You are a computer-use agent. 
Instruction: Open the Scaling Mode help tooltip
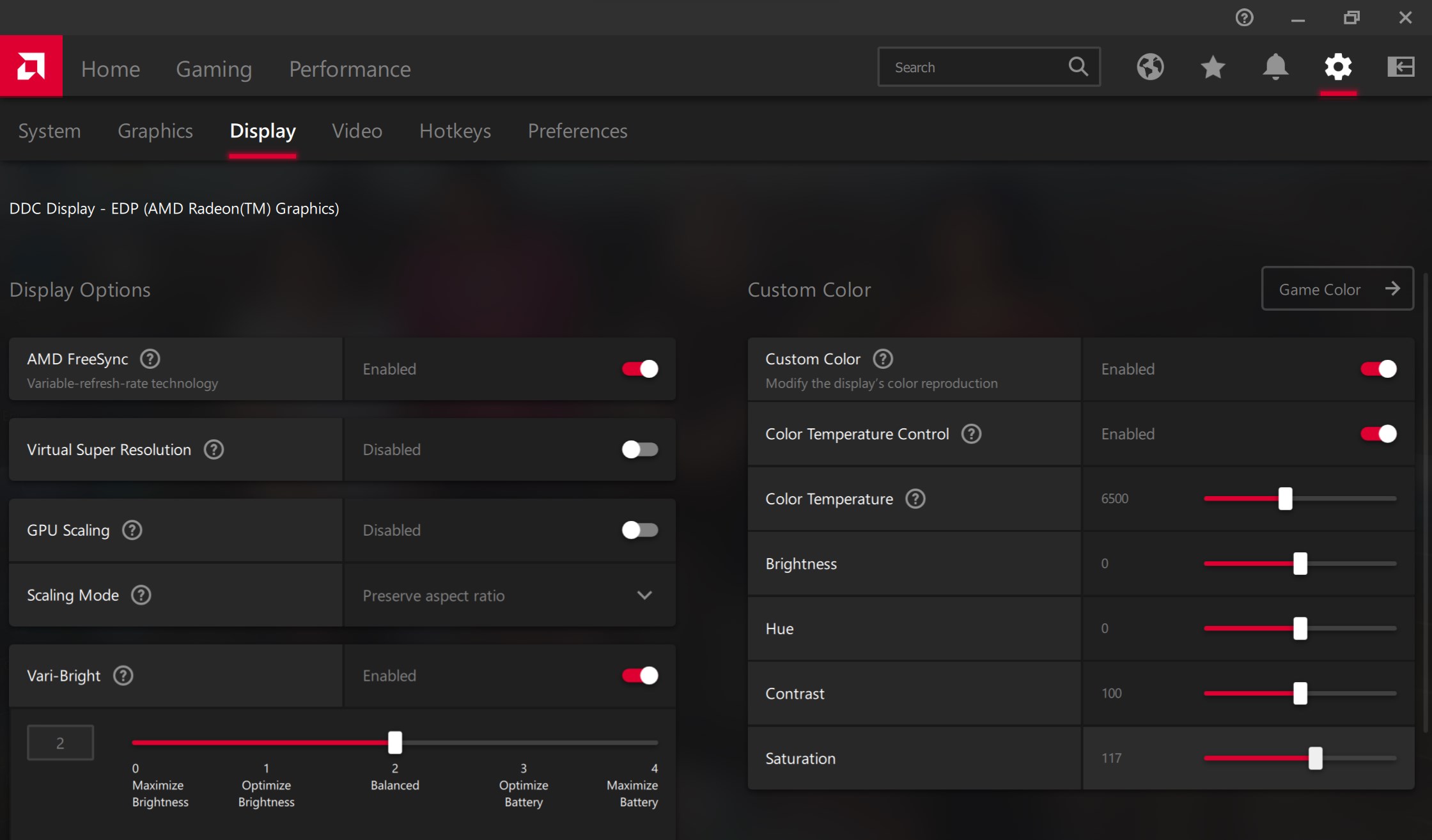tap(141, 595)
